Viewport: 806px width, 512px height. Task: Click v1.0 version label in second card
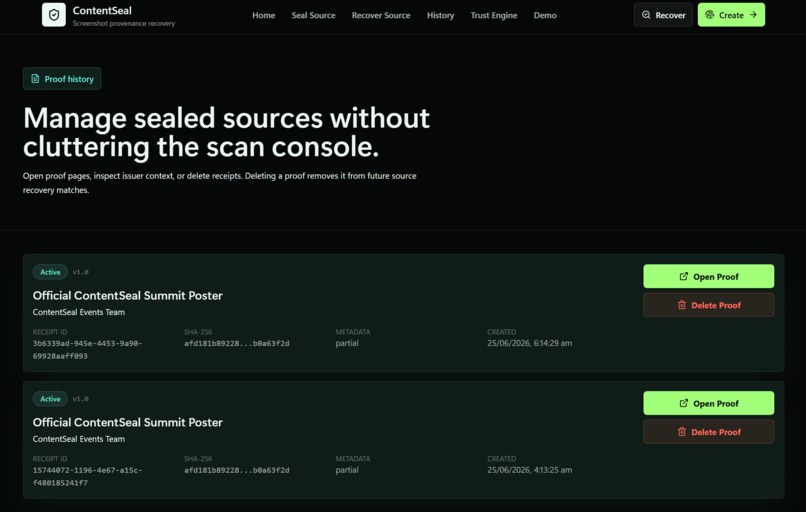point(80,399)
